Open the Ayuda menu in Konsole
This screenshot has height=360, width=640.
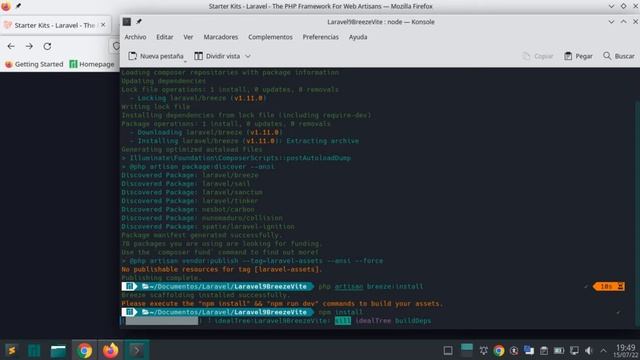click(358, 37)
